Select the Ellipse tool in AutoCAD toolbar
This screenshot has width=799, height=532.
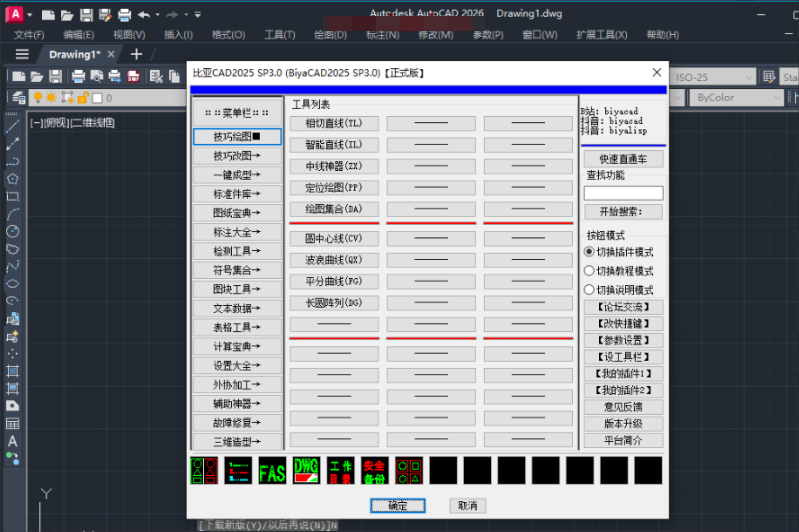tap(13, 283)
